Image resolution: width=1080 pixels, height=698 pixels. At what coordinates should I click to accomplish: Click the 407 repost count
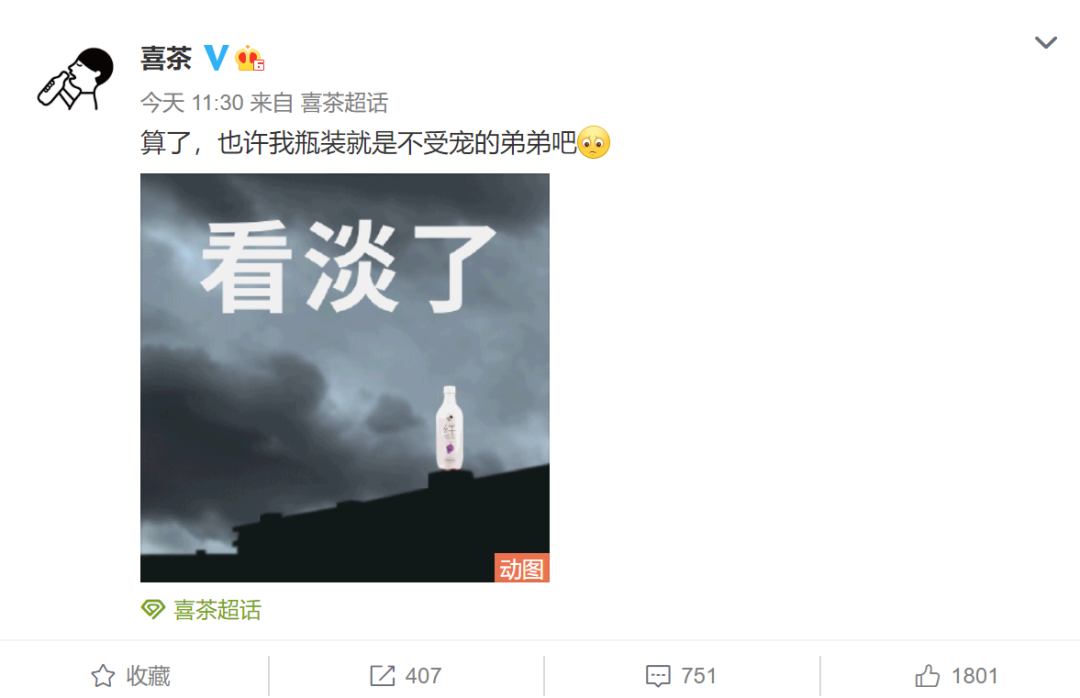(x=424, y=676)
